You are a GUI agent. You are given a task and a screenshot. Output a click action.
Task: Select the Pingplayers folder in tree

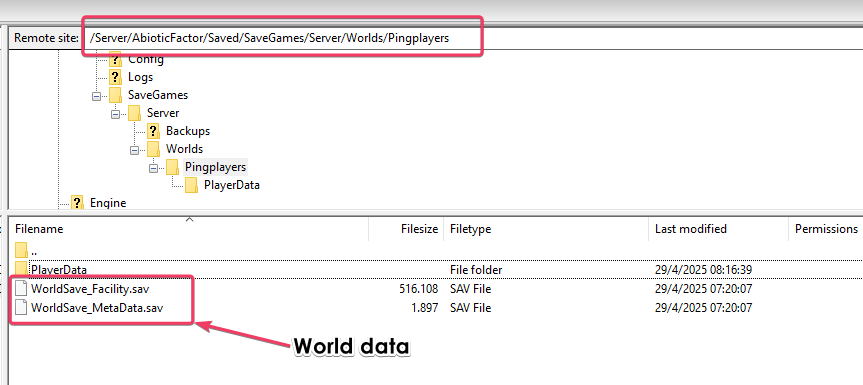(216, 167)
